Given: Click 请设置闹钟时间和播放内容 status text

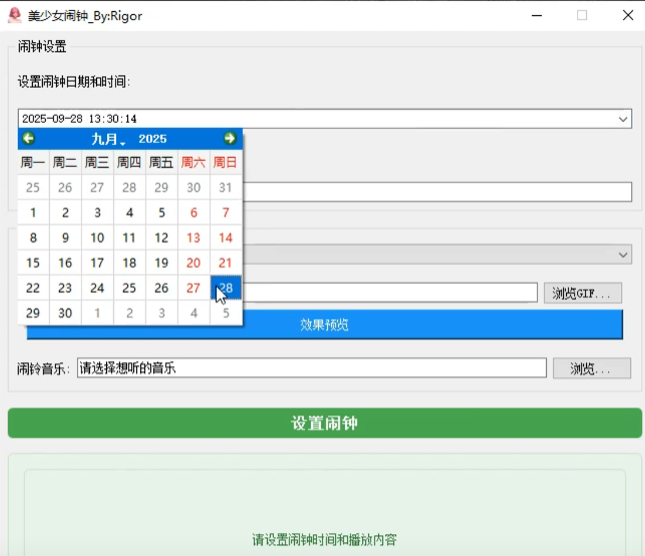Looking at the screenshot, I should 325,539.
